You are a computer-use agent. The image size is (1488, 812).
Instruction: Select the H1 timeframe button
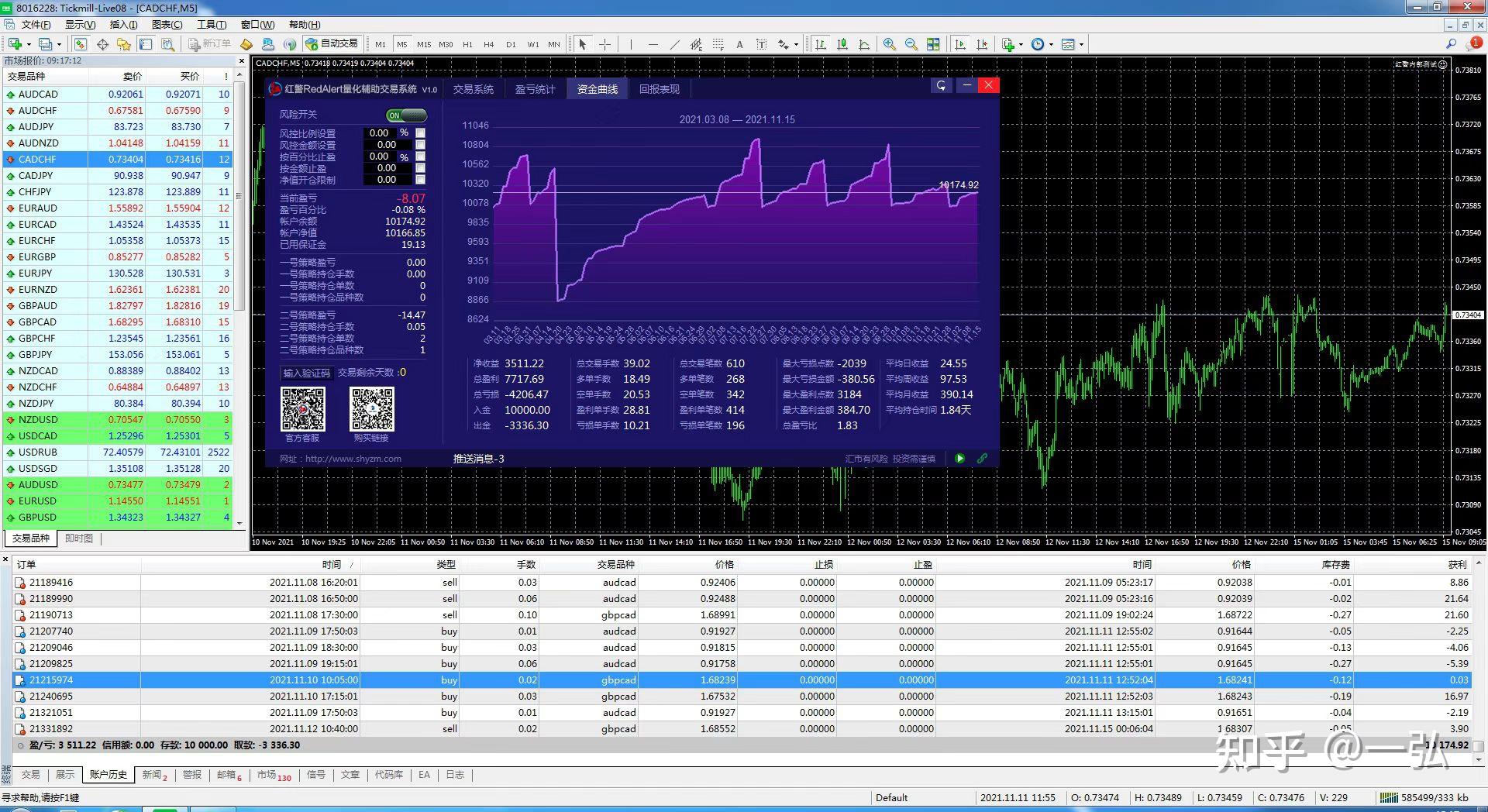467,44
